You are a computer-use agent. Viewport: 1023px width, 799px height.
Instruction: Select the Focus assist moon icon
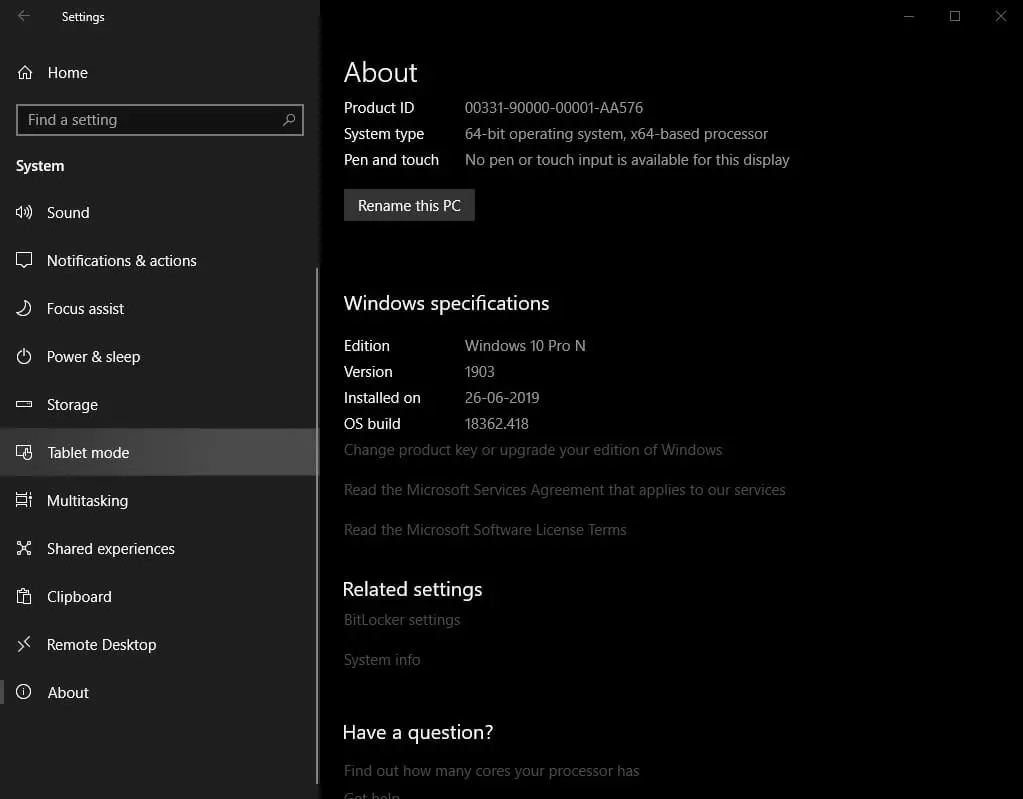(25, 308)
